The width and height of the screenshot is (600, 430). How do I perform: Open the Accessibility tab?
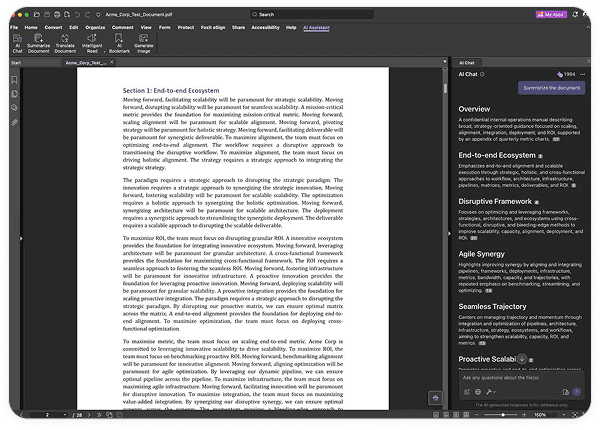tap(265, 28)
